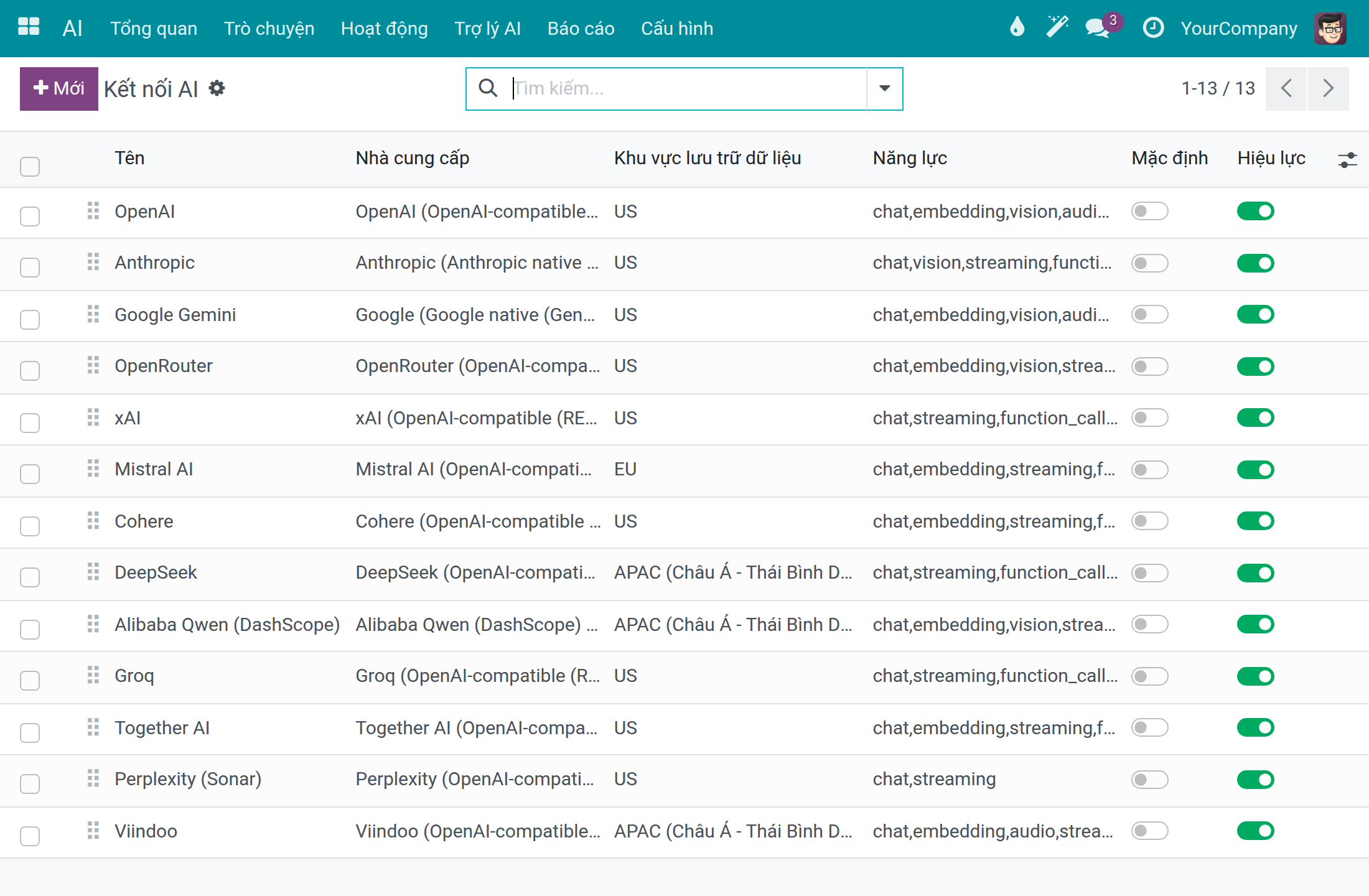Go to the next page arrow
Image resolution: width=1369 pixels, height=896 pixels.
pyautogui.click(x=1328, y=88)
